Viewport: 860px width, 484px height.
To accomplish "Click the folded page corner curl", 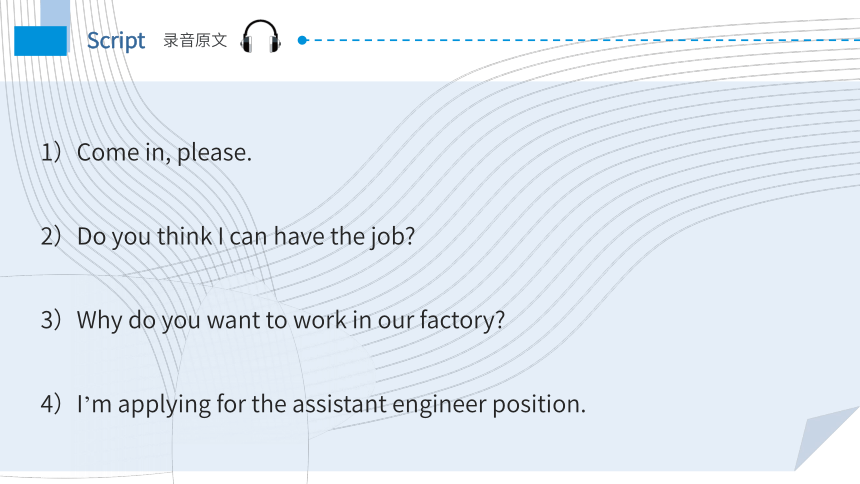I will tap(827, 438).
